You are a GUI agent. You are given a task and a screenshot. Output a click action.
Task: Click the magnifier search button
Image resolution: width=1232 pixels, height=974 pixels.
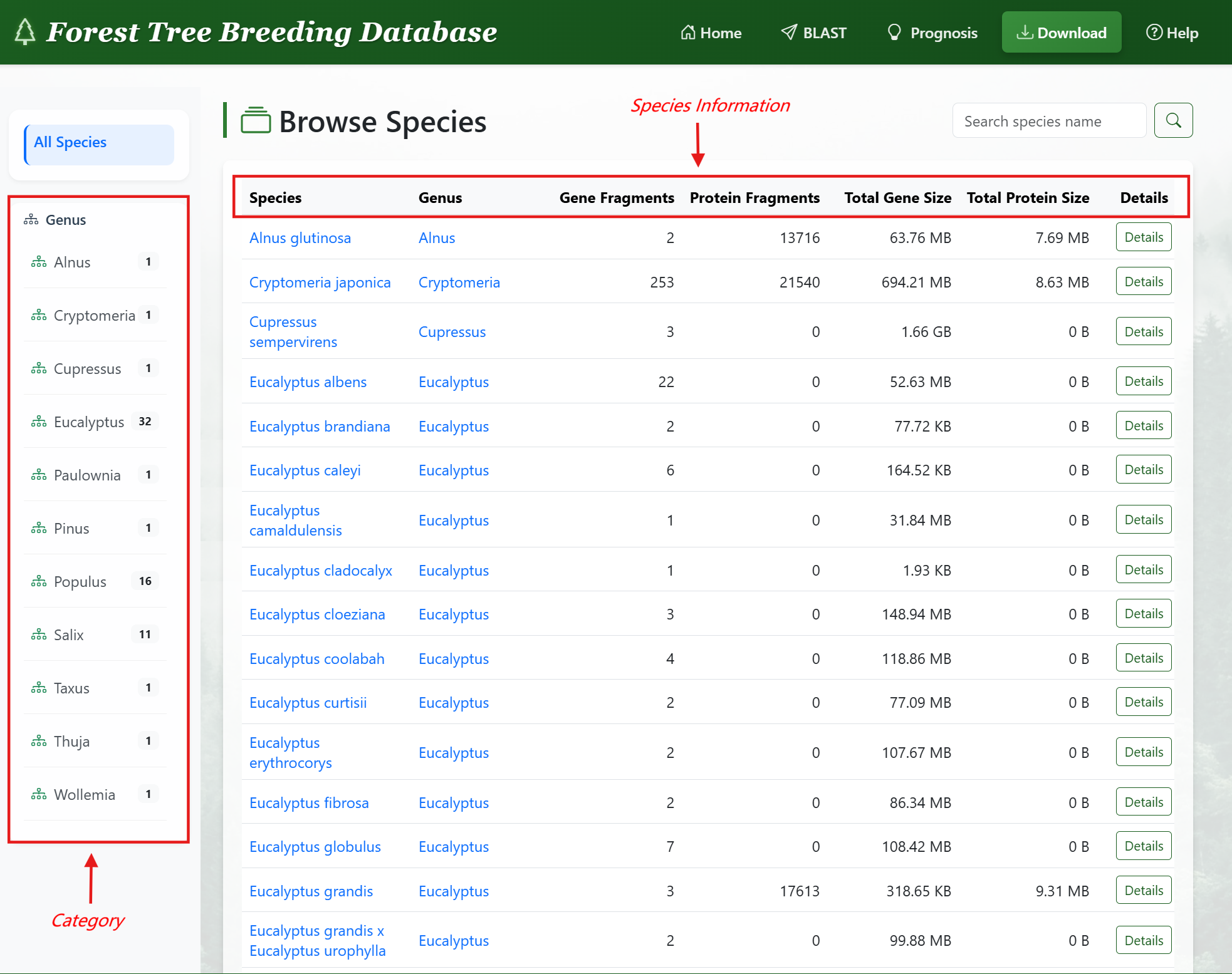(x=1173, y=120)
